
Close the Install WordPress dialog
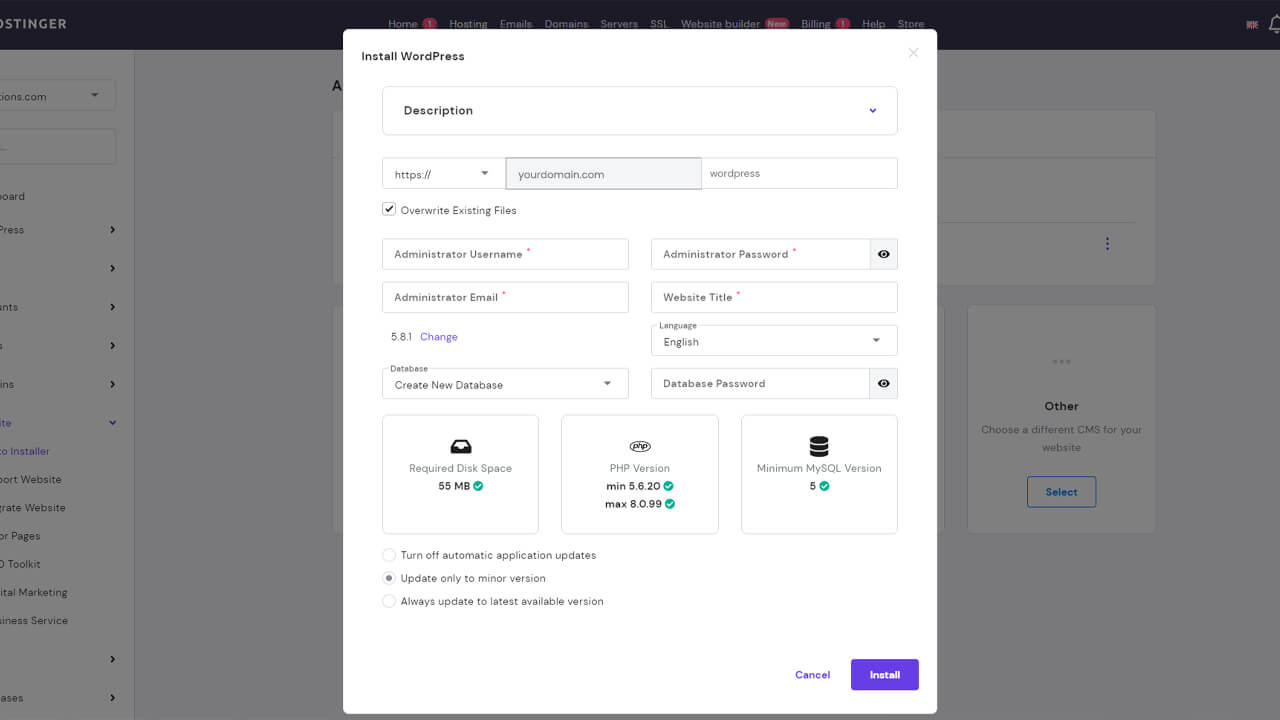click(x=913, y=53)
